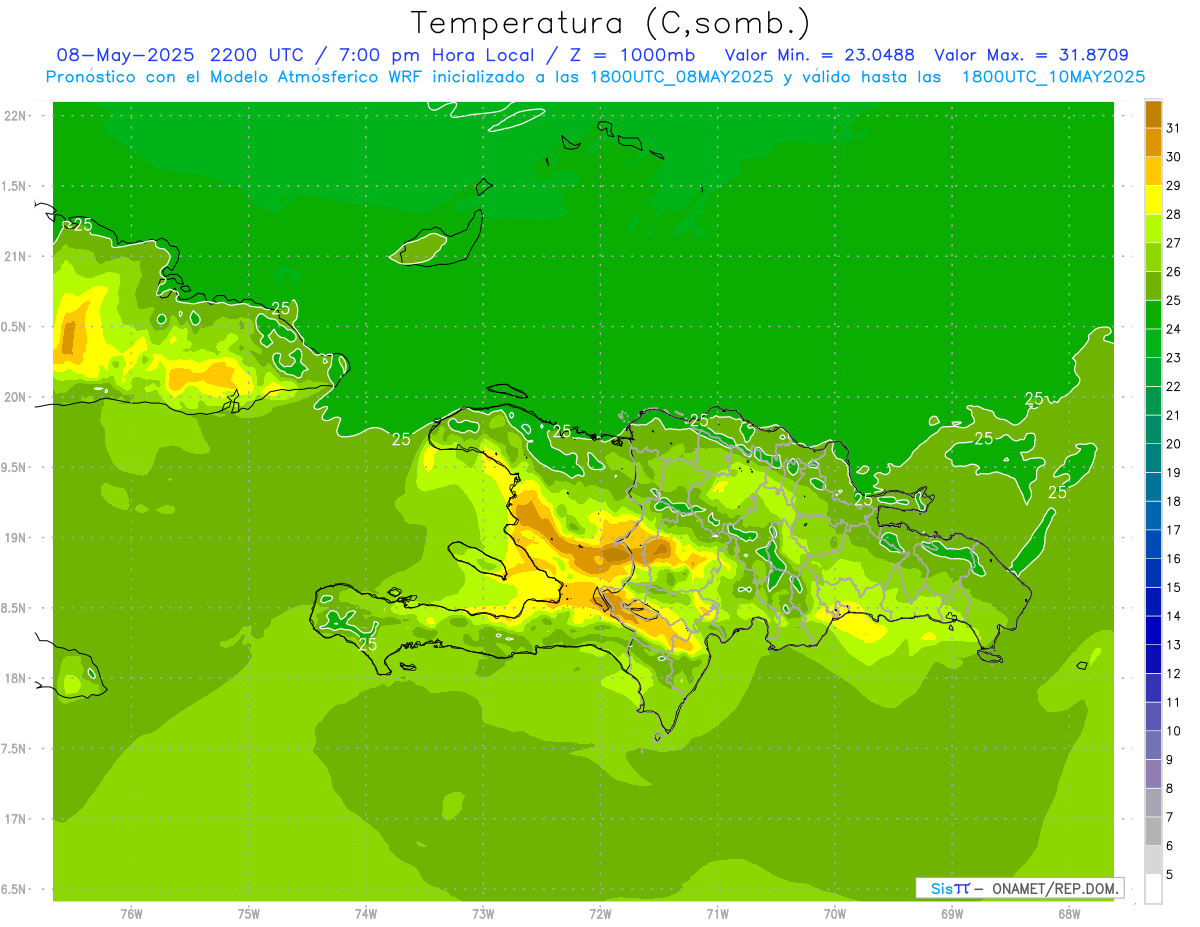This screenshot has height=927, width=1200.
Task: Click the legend value '28'
Action: coord(1173,214)
